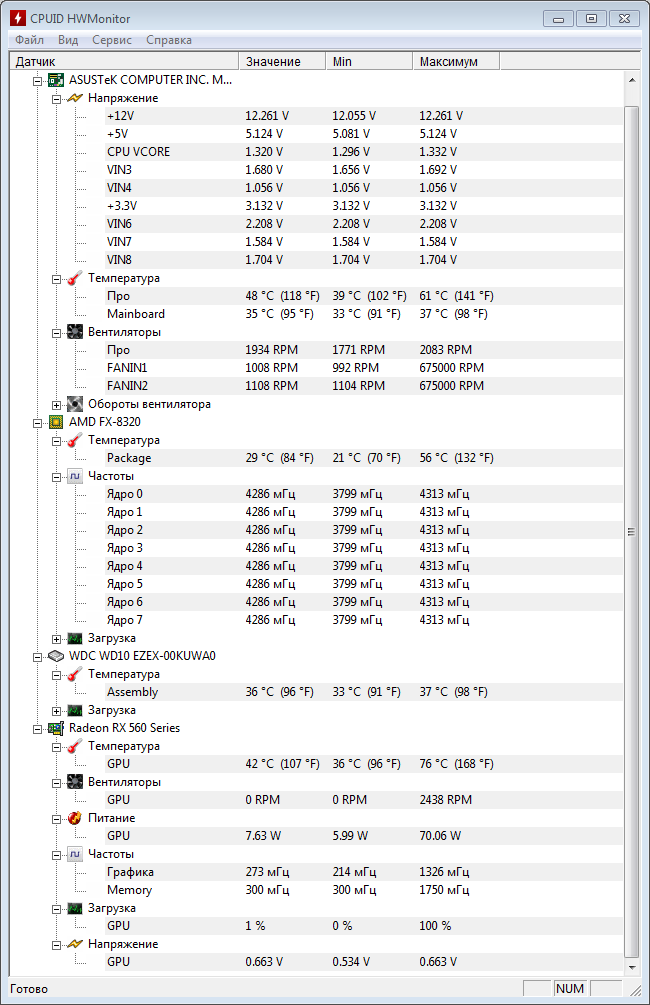Viewport: 650px width, 1005px height.
Task: Click the thermometer icon under Radeon RX 560
Action: pyautogui.click(x=75, y=746)
